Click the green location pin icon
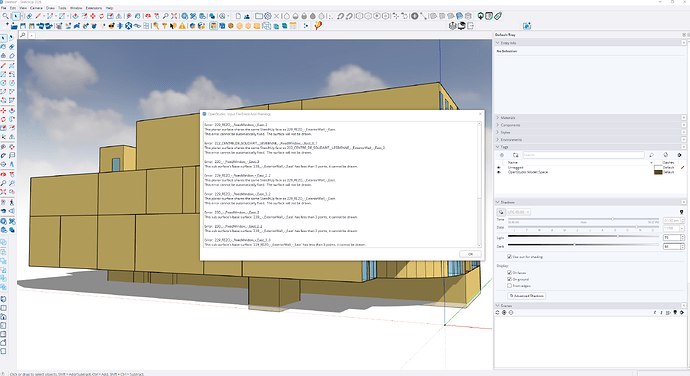The height and width of the screenshot is (376, 690). point(481,16)
